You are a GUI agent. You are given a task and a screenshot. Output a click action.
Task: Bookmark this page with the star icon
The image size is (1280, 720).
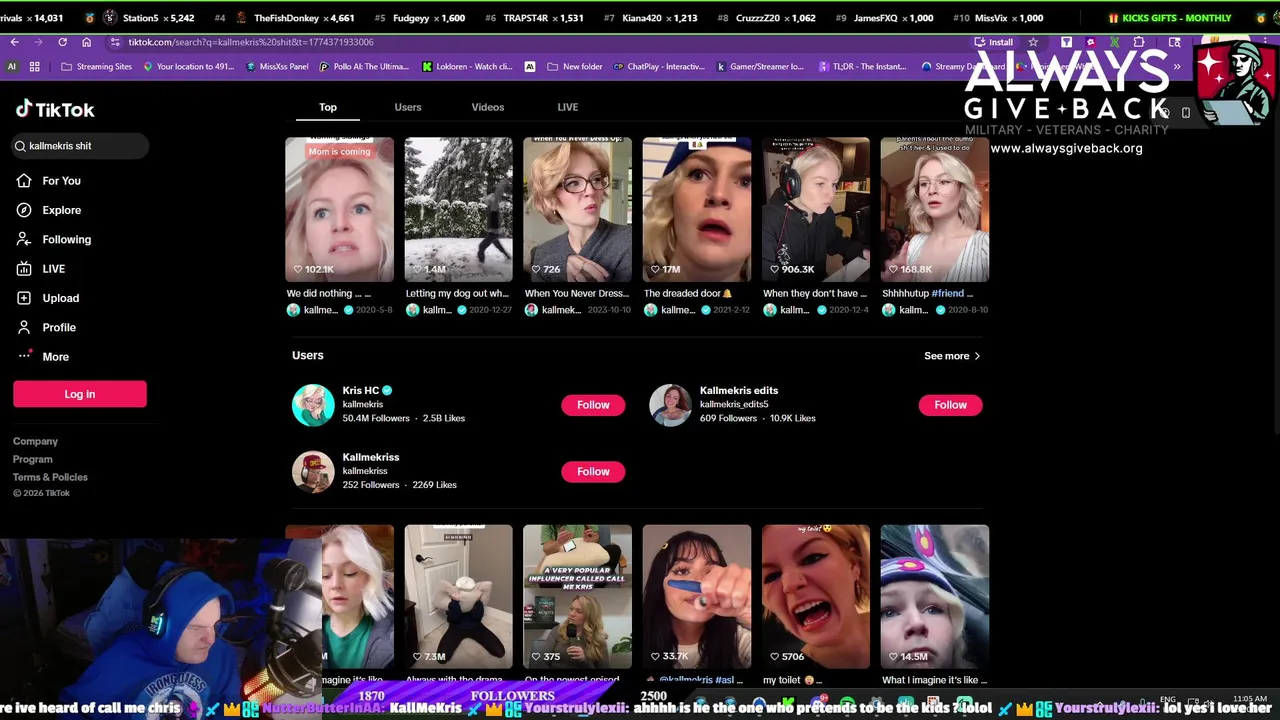(x=1033, y=42)
